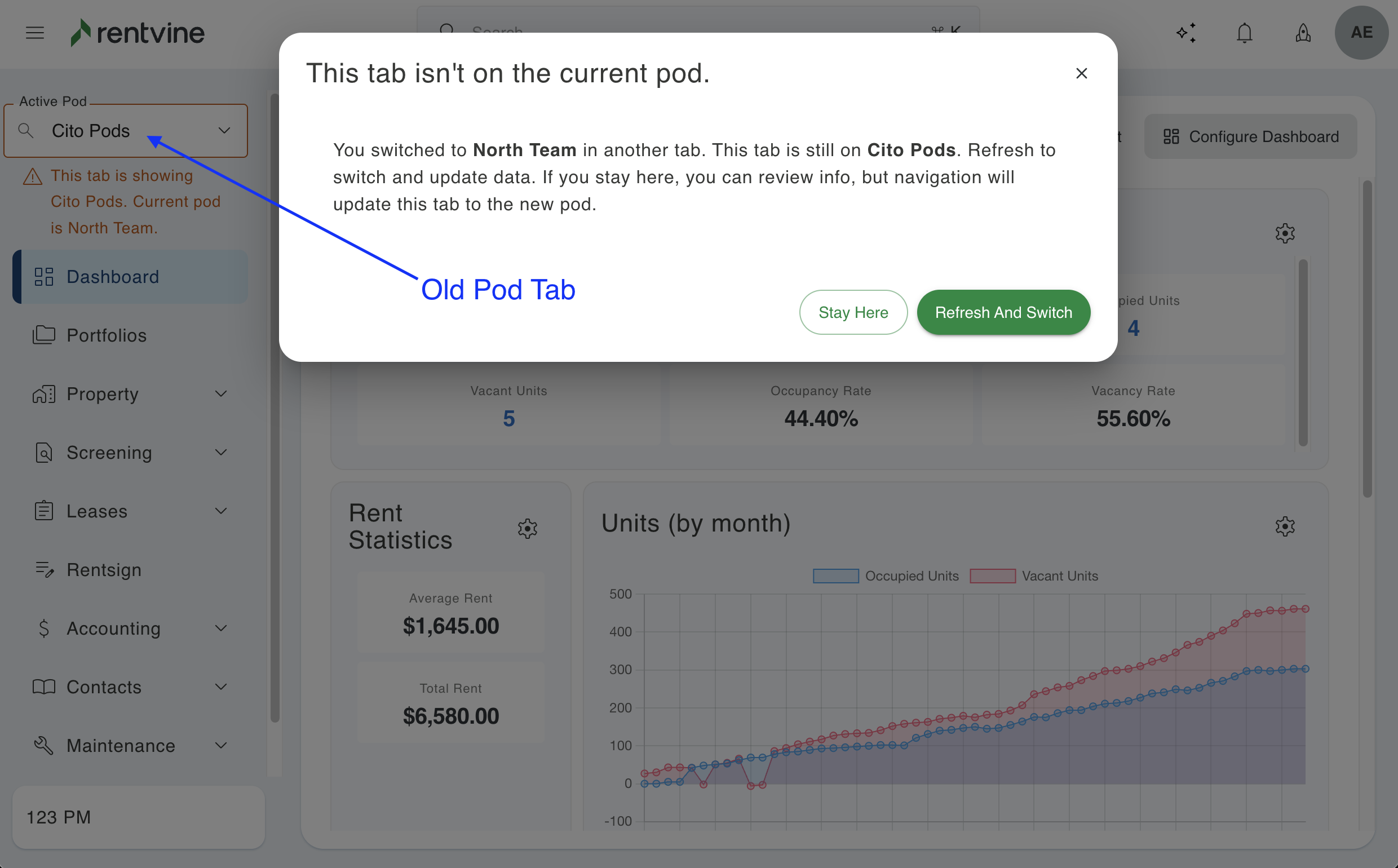Expand the Maintenance menu section
Screen dimensions: 1398x868
(131, 745)
